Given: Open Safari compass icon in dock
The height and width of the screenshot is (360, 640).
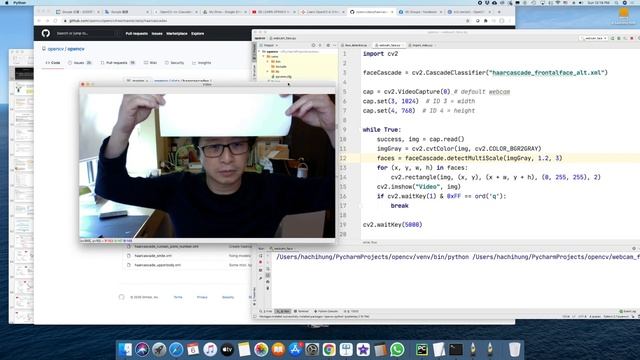Looking at the screenshot, I should (176, 349).
